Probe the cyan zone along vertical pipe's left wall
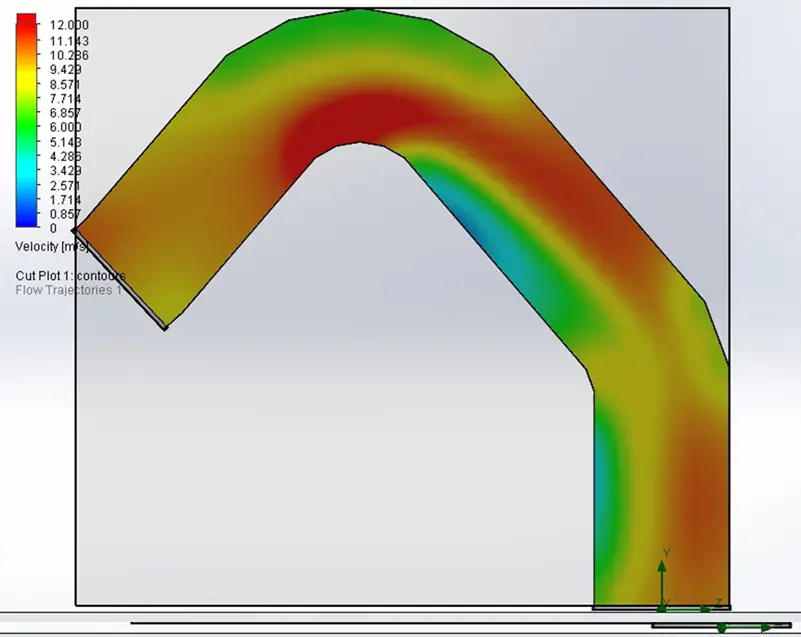 pos(604,475)
